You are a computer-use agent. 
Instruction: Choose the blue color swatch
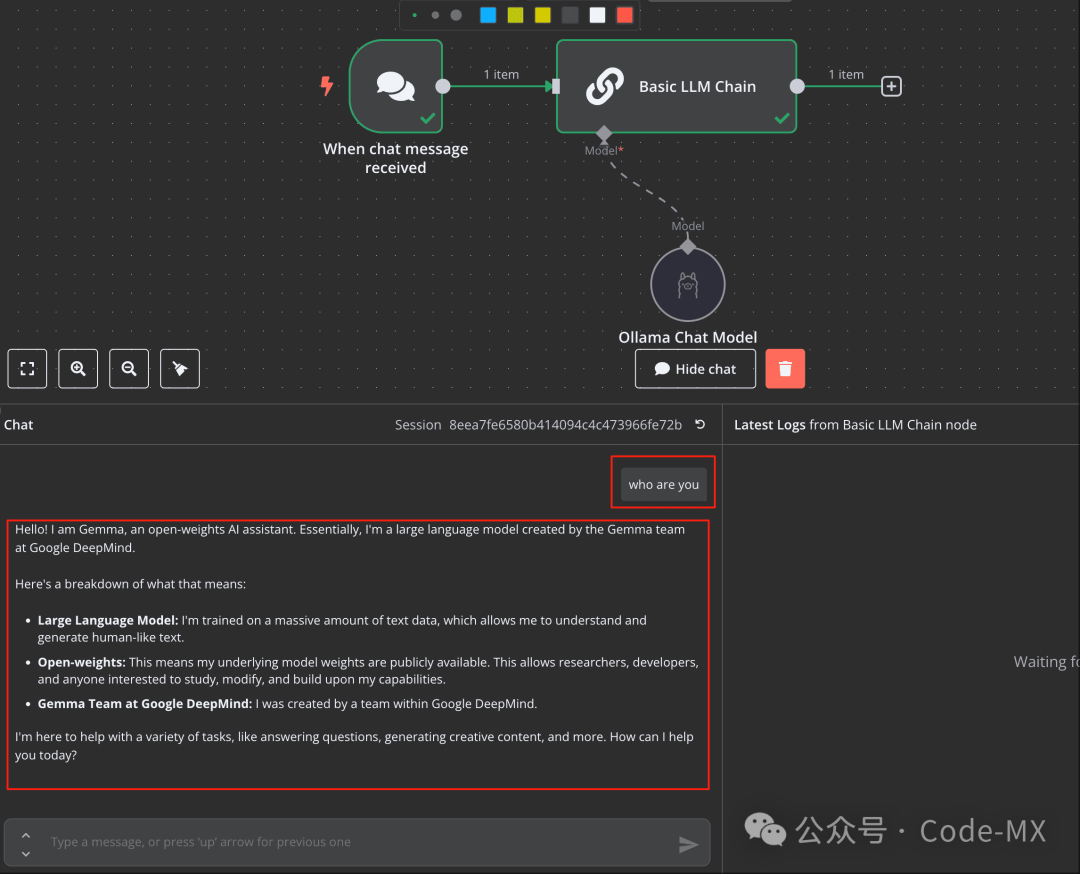point(488,15)
